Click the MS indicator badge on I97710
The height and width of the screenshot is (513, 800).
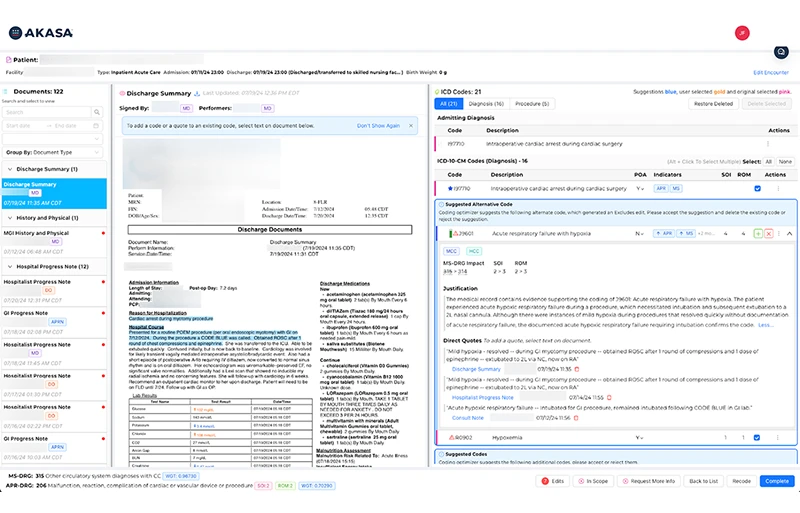(676, 188)
